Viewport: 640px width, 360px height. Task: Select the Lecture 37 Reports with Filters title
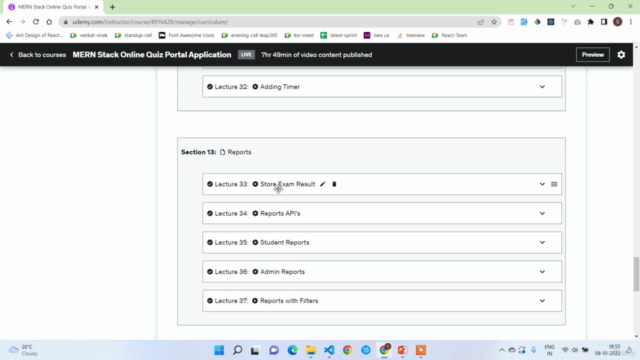point(289,301)
